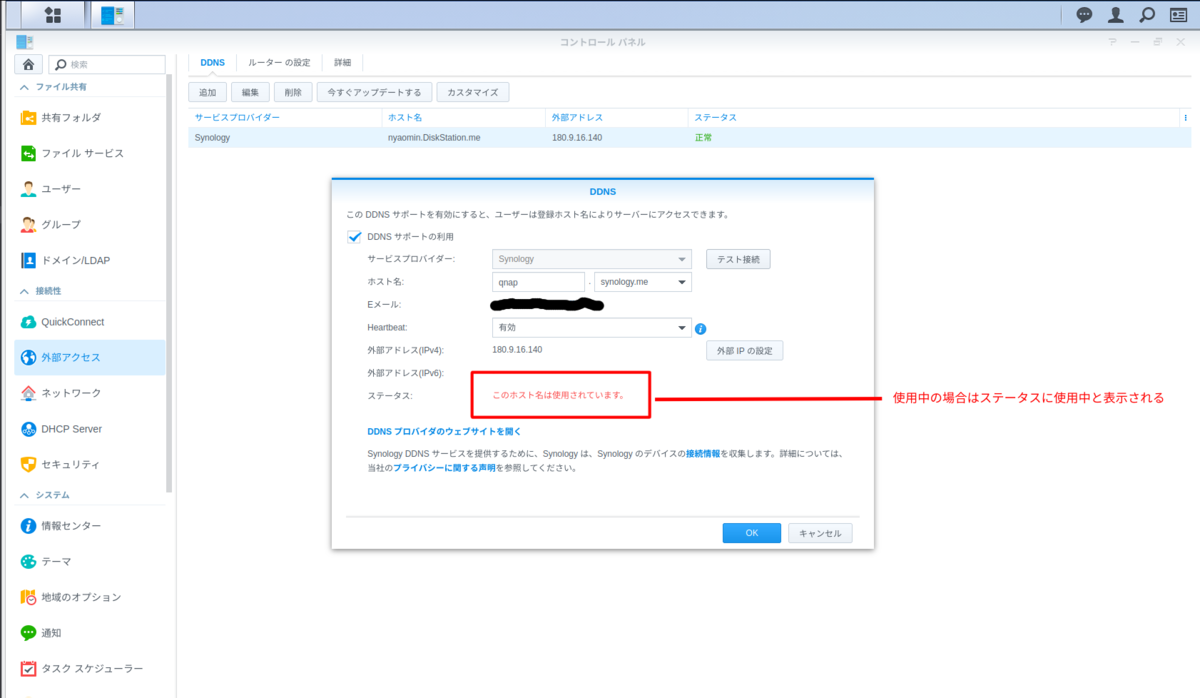Open the synology.me domain dropdown
The height and width of the screenshot is (698, 1200).
coord(642,282)
